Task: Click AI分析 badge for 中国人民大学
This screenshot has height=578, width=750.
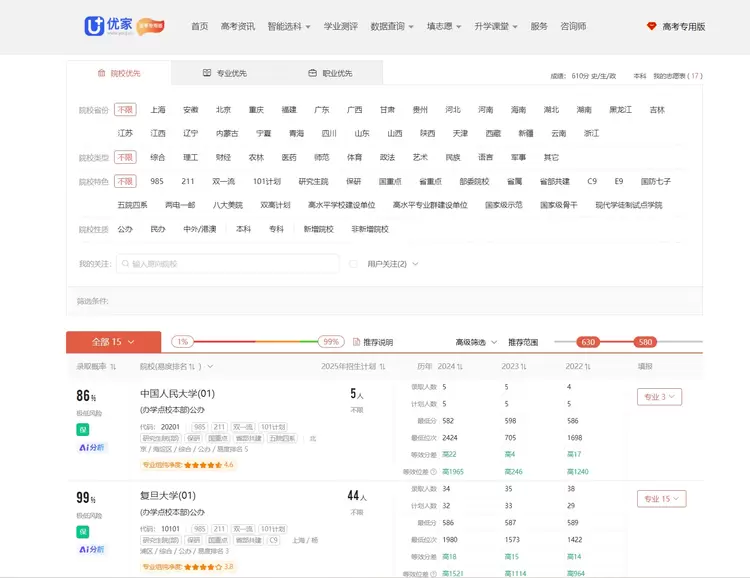Action: [x=91, y=447]
